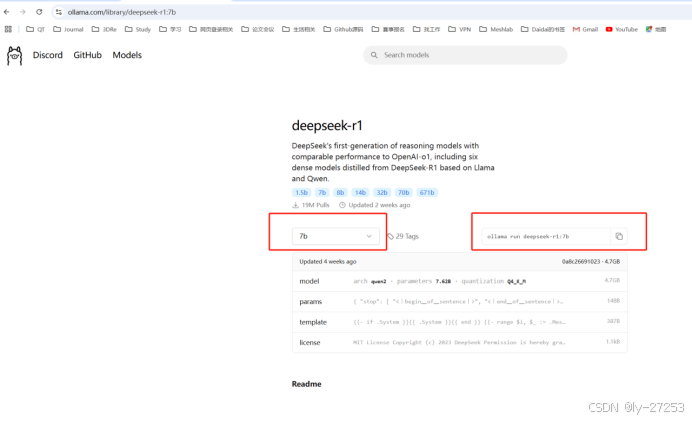
Task: Select the 14b size tag
Action: pos(361,192)
